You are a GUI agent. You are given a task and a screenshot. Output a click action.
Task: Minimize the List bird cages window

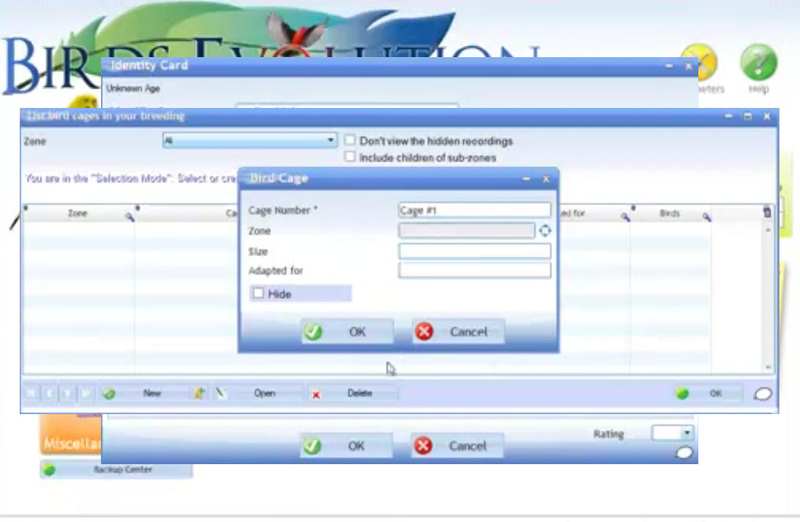point(729,116)
